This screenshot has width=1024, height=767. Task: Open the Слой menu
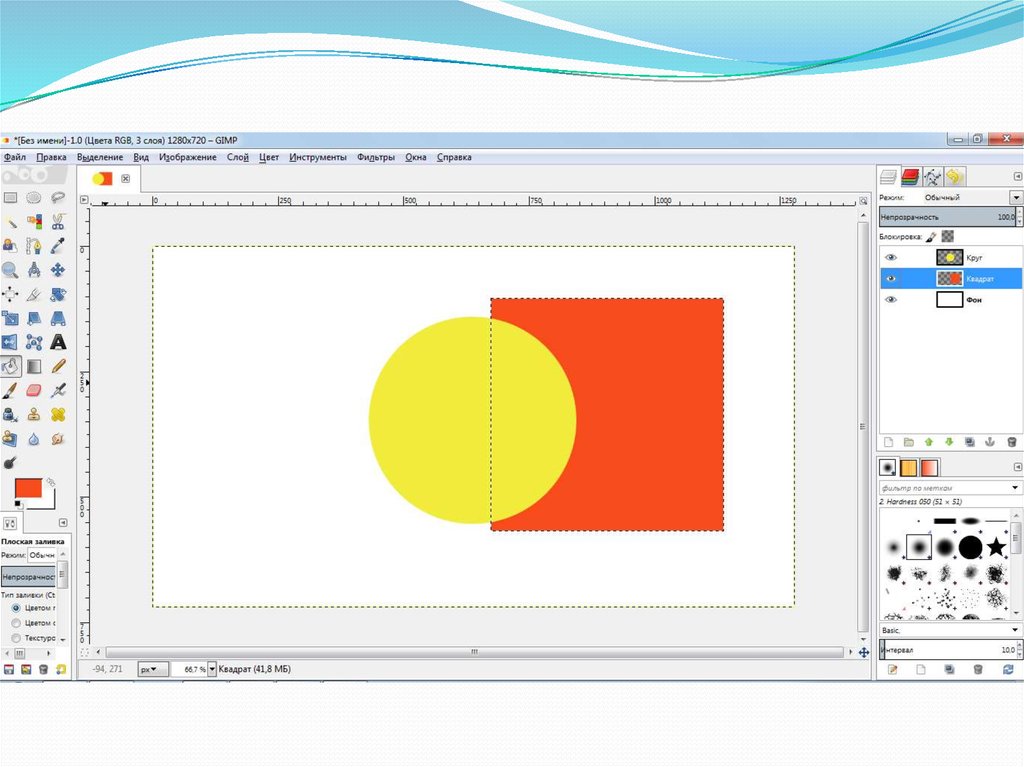[x=238, y=157]
